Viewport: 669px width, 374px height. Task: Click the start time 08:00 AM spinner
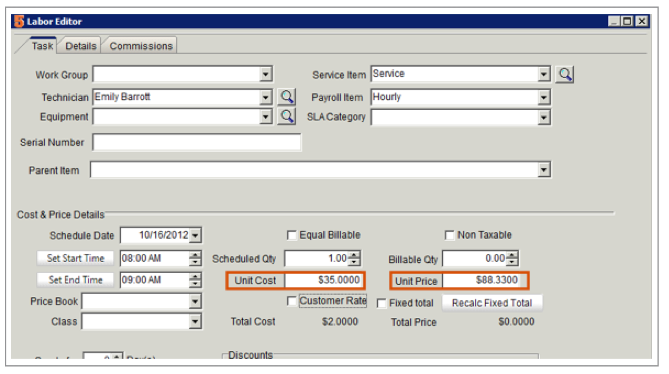(195, 258)
